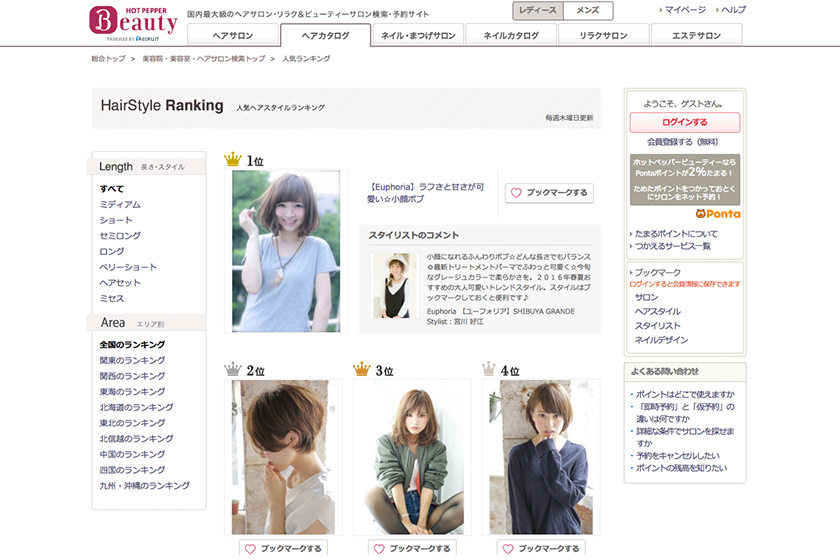The height and width of the screenshot is (560, 840).
Task: Open the 2位 short hairstyle photo
Action: 283,457
